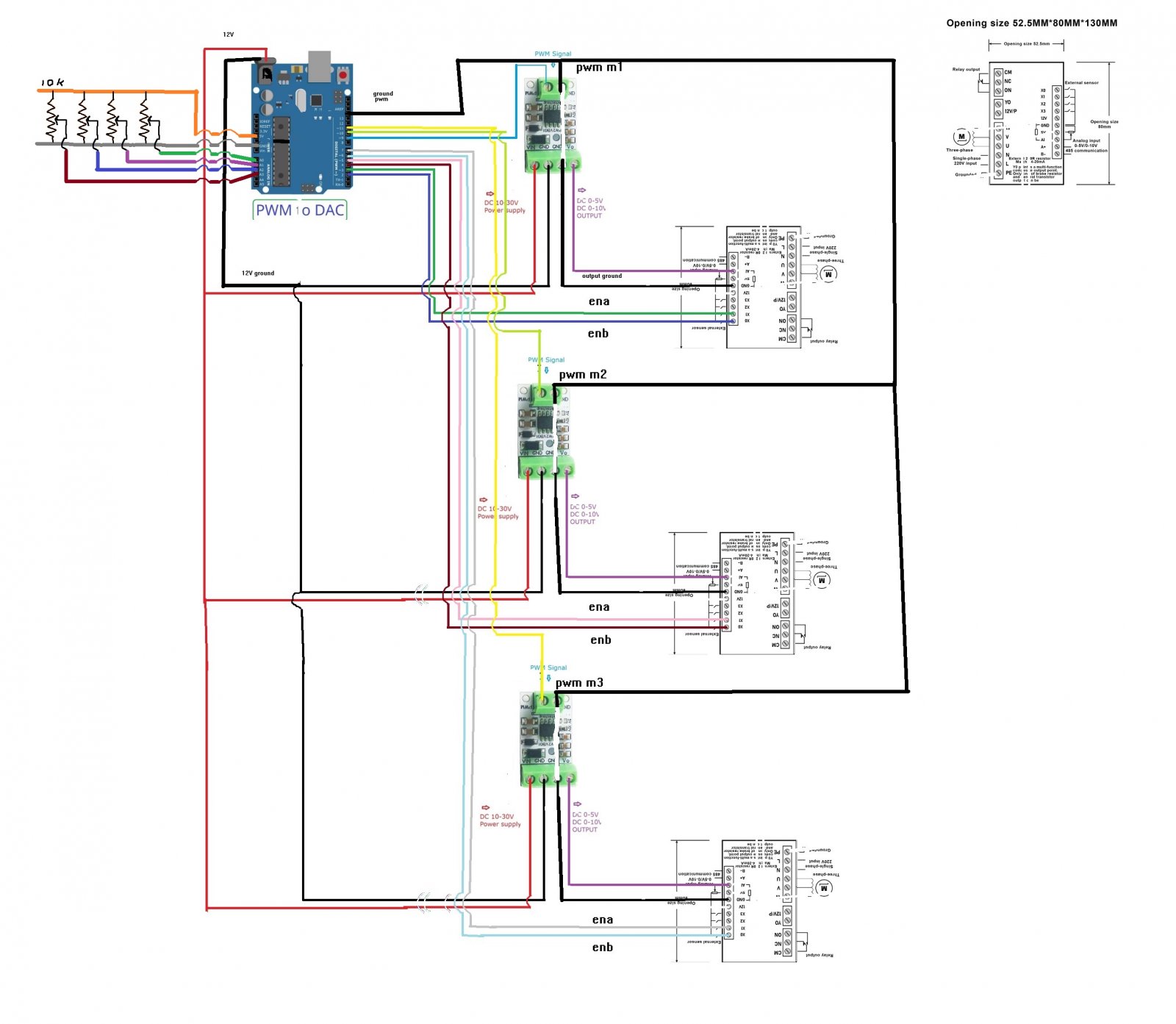Click the 'PWM Signal' label above pwm m3 module
The width and height of the screenshot is (1176, 1024).
pos(548,667)
